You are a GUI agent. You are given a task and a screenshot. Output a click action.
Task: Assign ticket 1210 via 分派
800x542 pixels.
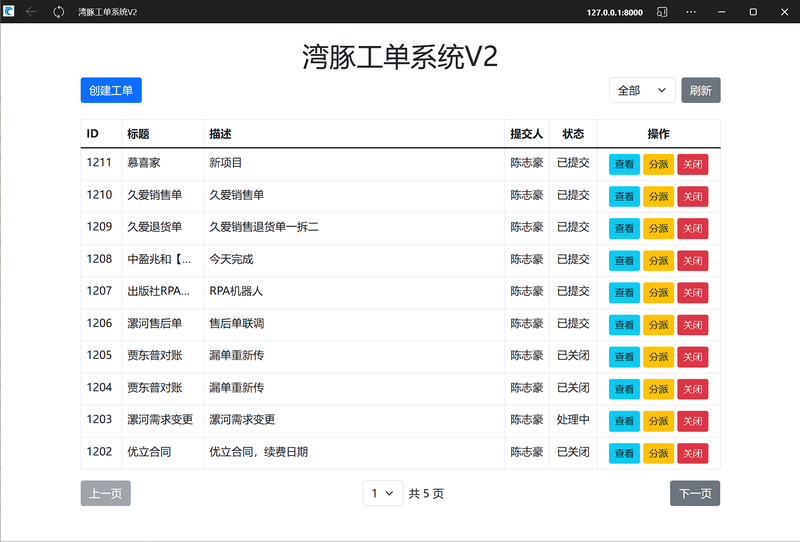click(658, 196)
